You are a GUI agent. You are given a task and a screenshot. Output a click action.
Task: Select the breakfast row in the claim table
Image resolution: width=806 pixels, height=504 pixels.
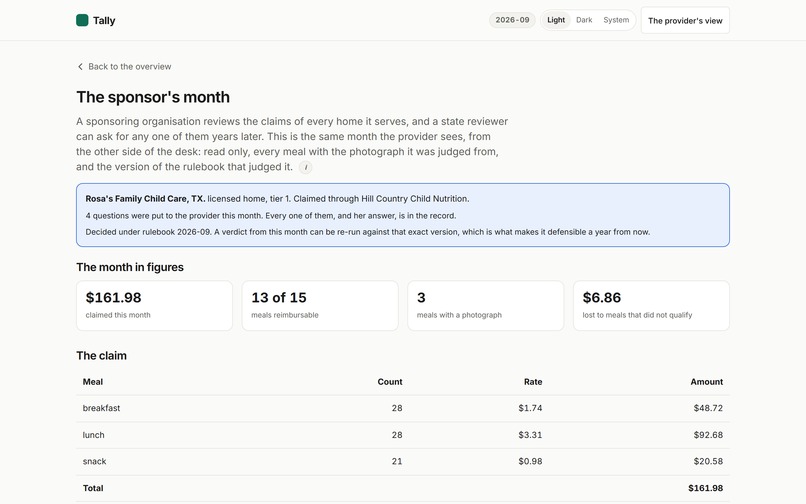402,408
